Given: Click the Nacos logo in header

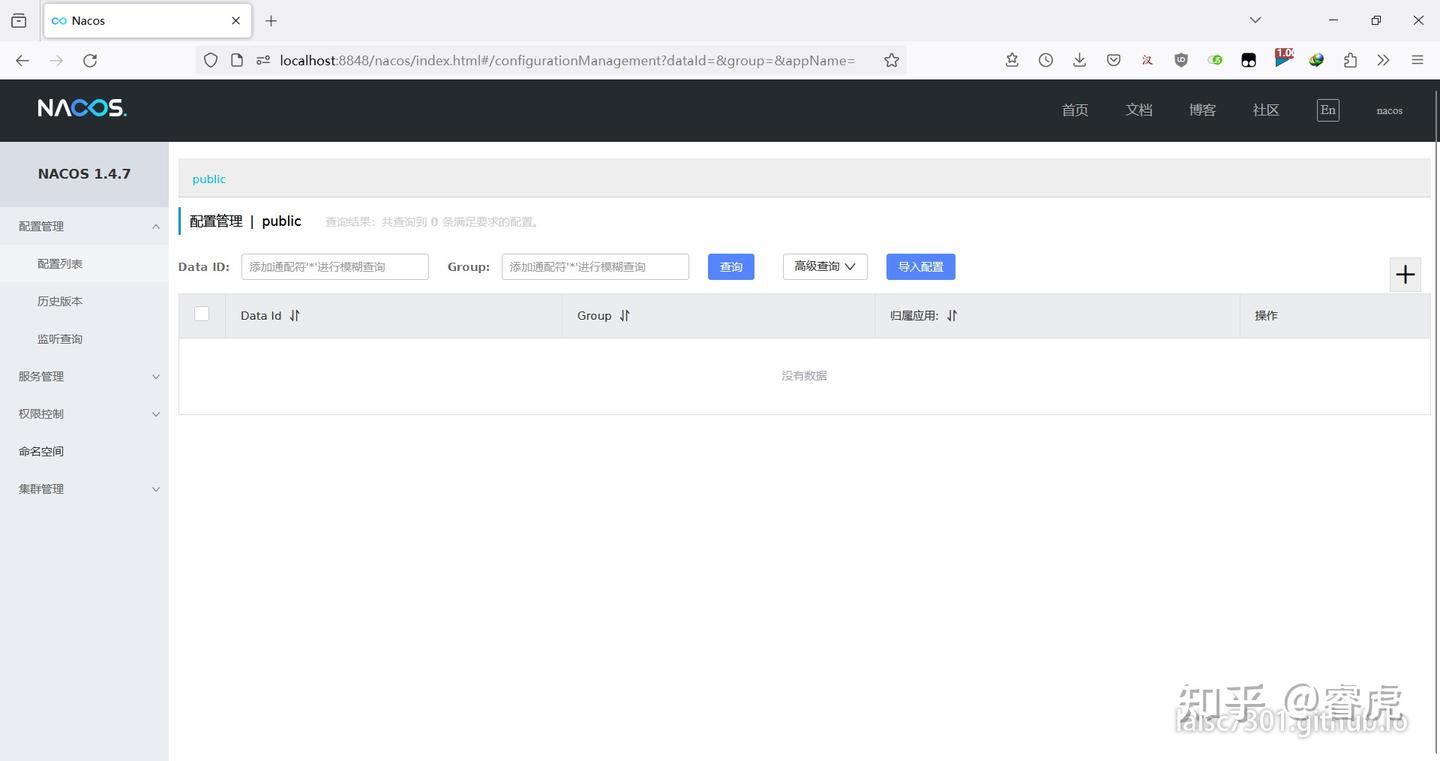Looking at the screenshot, I should (x=82, y=108).
